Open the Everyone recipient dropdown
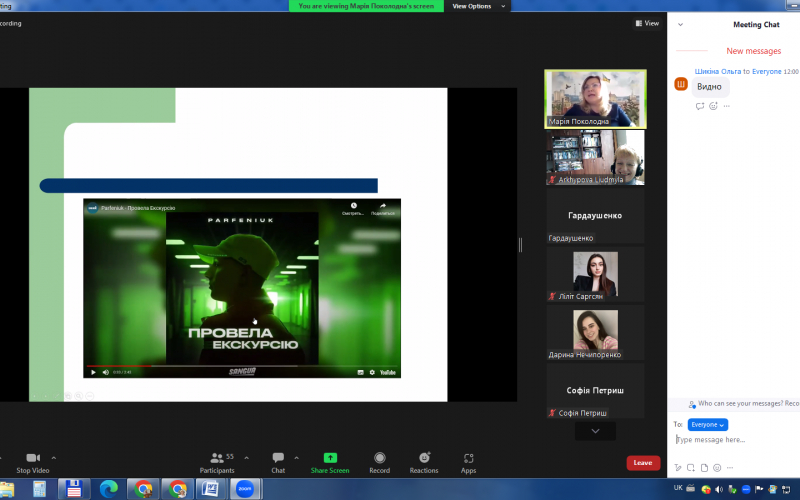 [708, 424]
